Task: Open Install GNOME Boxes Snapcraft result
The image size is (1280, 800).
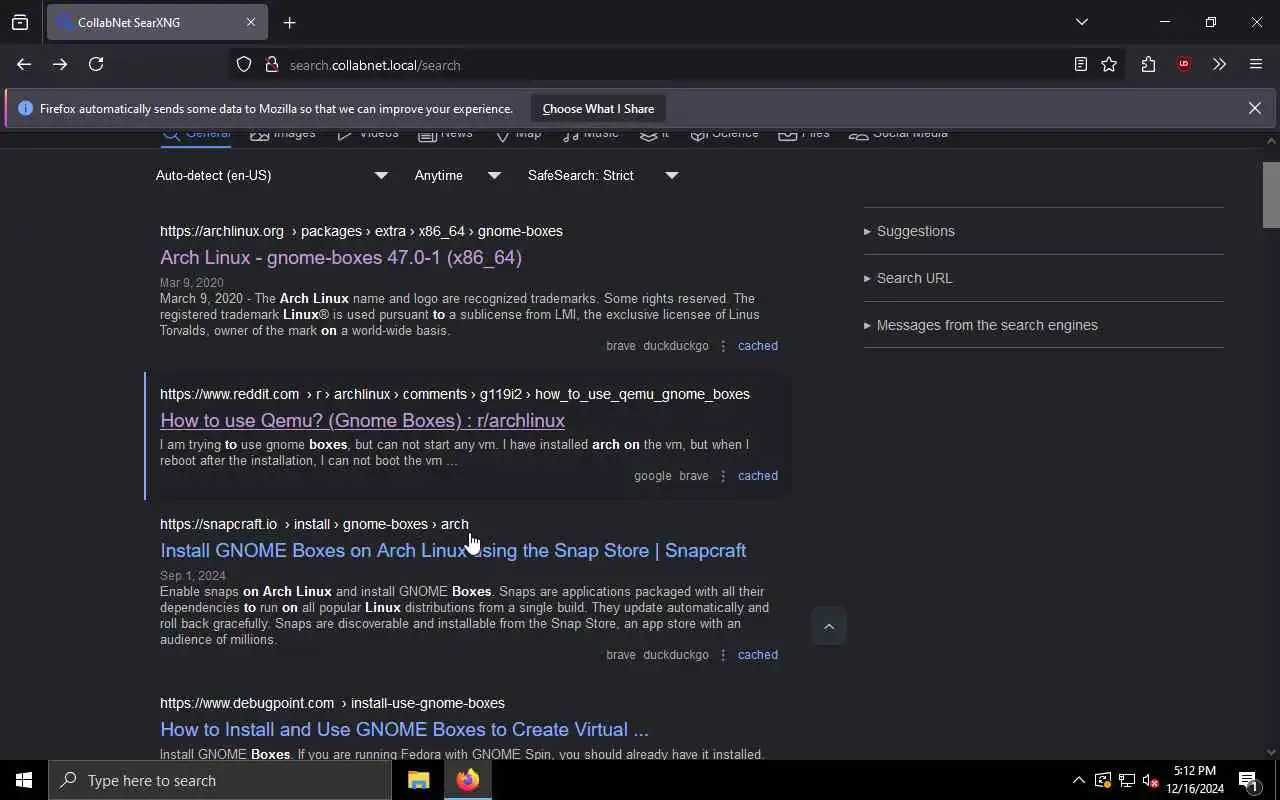Action: point(453,550)
